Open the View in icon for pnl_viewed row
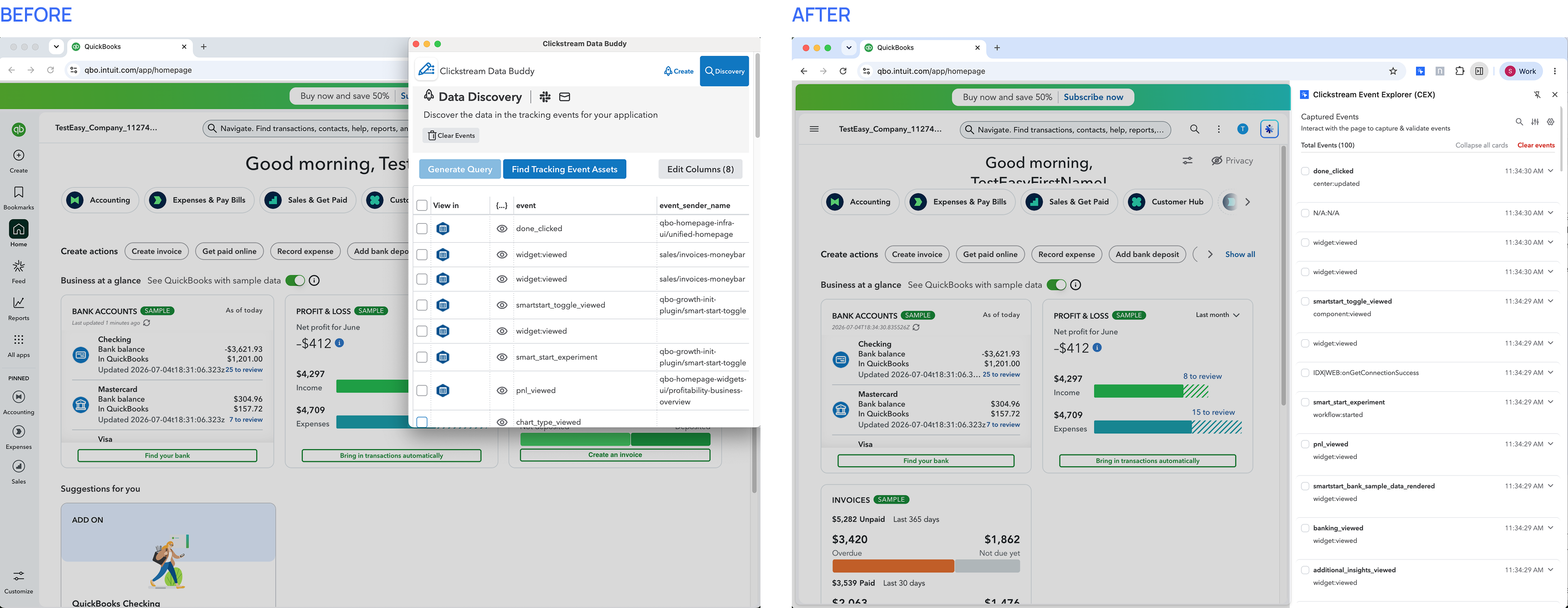 (443, 390)
